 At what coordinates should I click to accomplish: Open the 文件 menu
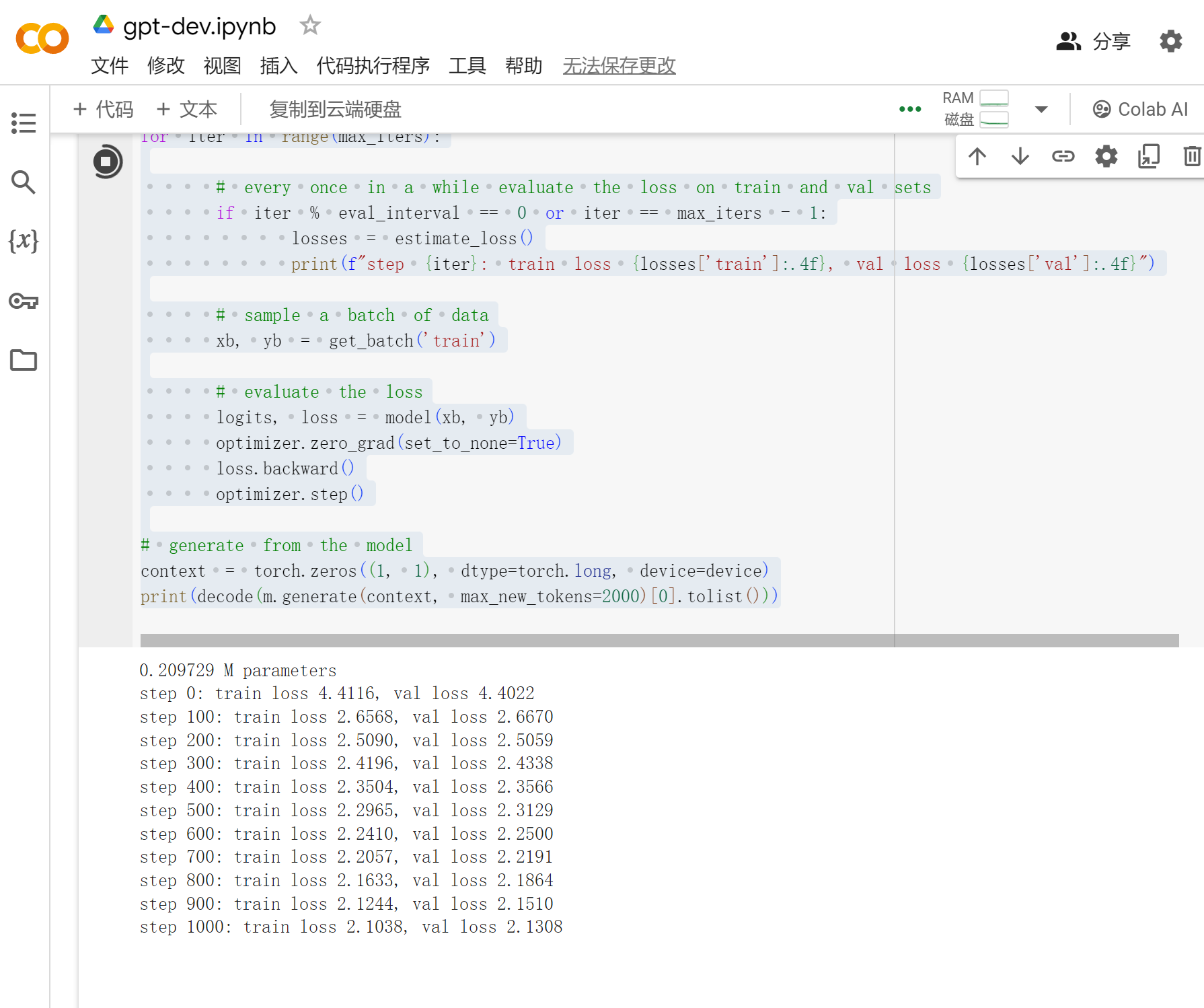point(110,66)
